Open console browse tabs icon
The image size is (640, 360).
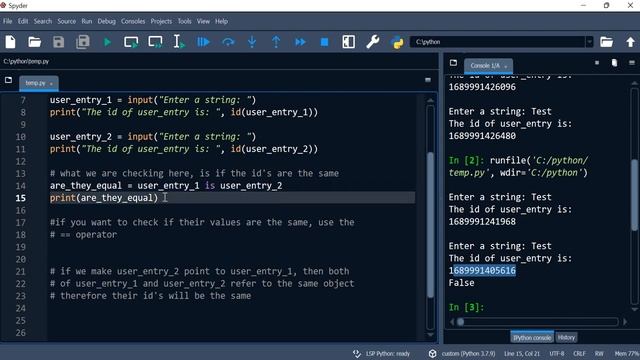(453, 63)
